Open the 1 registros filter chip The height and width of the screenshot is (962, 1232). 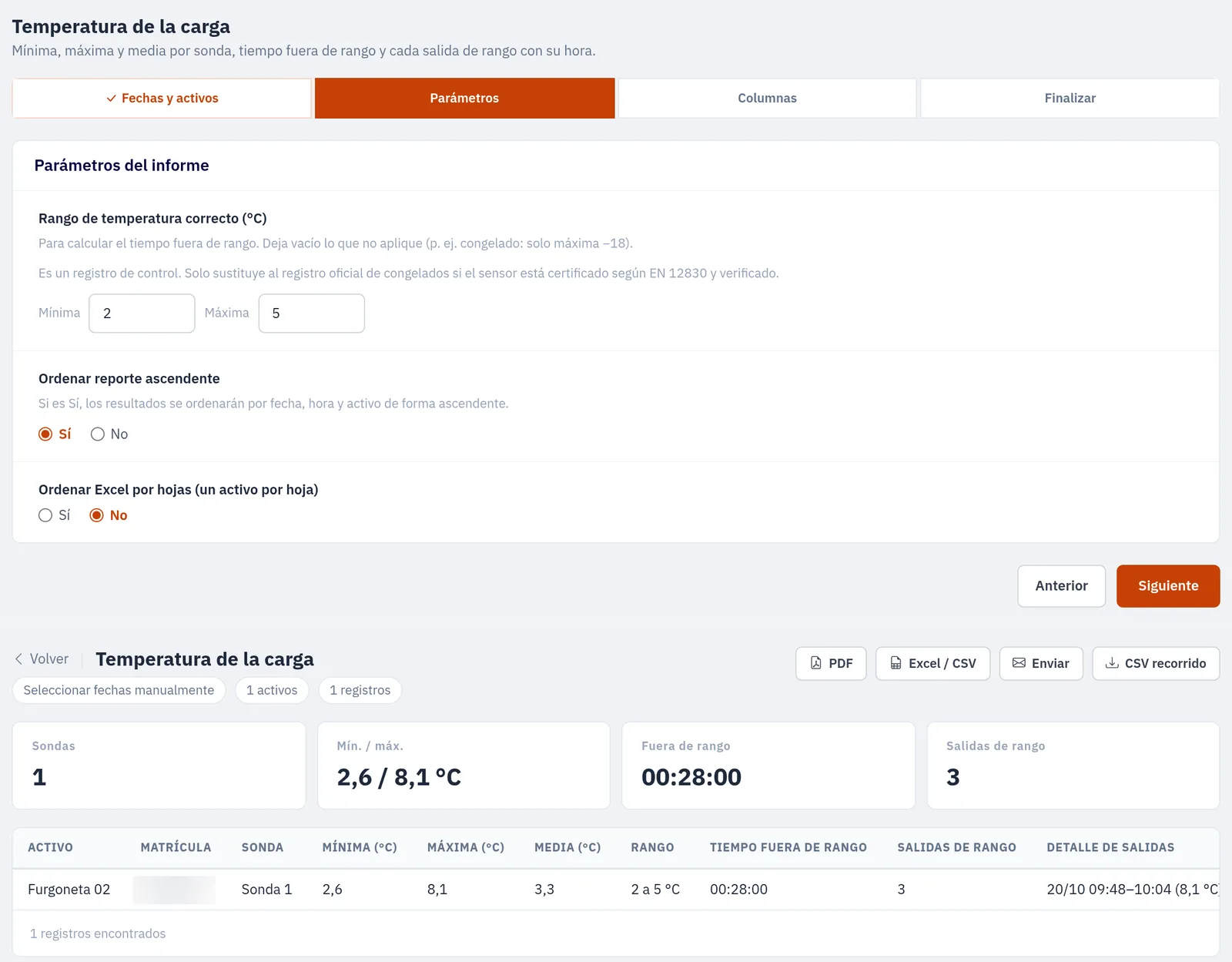[360, 690]
